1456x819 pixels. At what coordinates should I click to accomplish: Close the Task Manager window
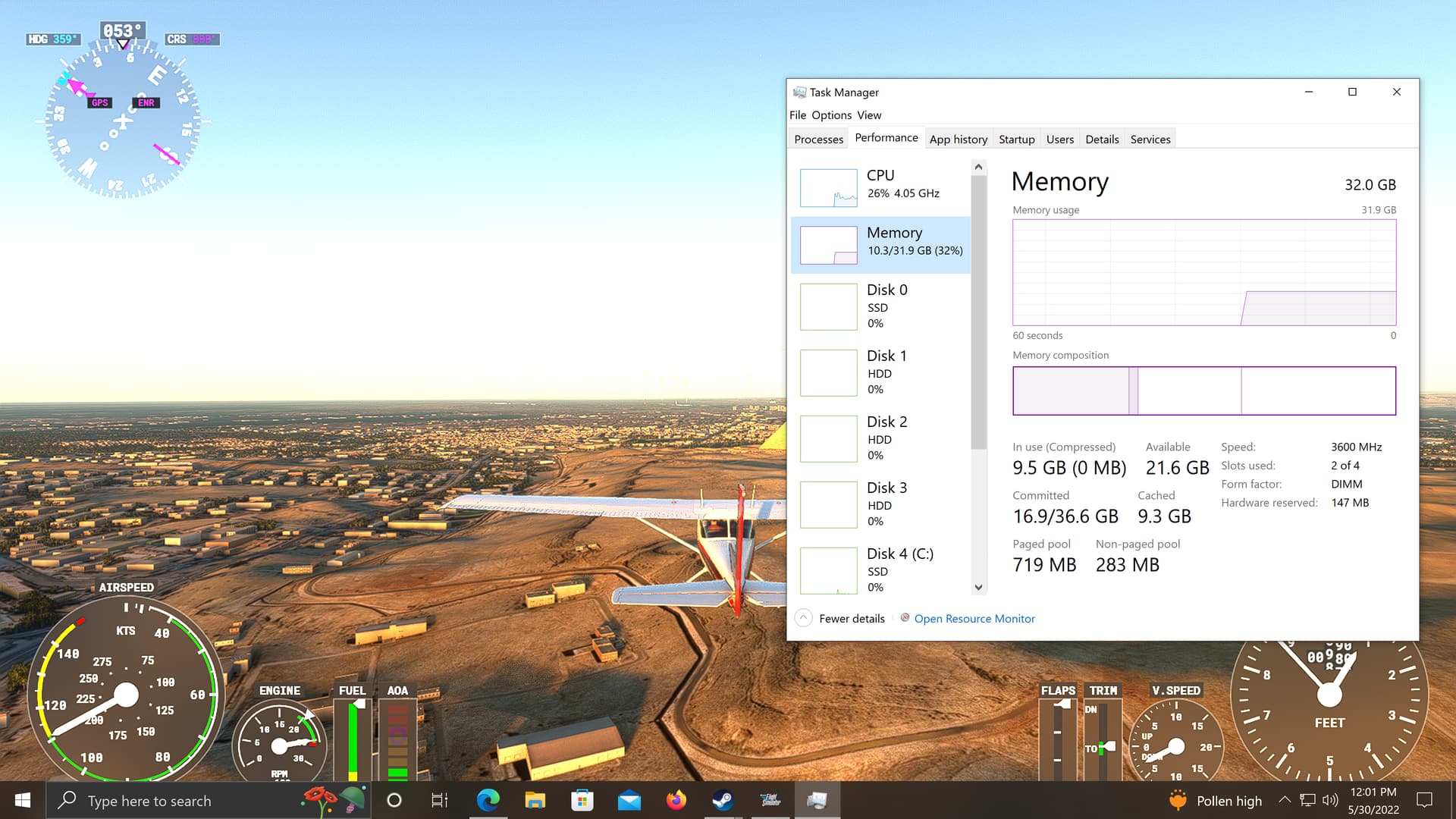tap(1397, 92)
